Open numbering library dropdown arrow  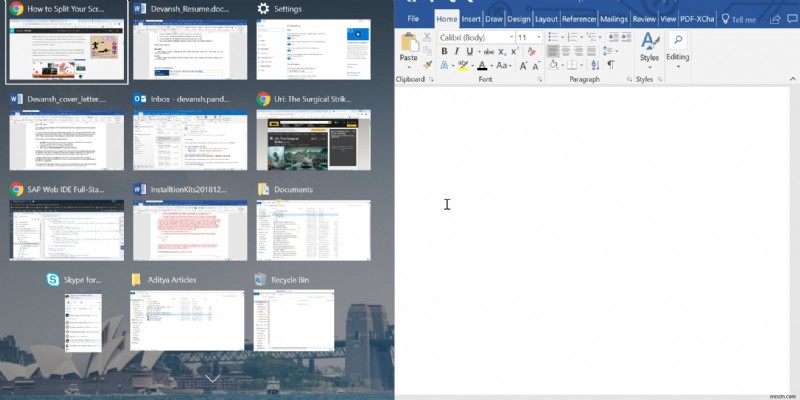pyautogui.click(x=582, y=37)
